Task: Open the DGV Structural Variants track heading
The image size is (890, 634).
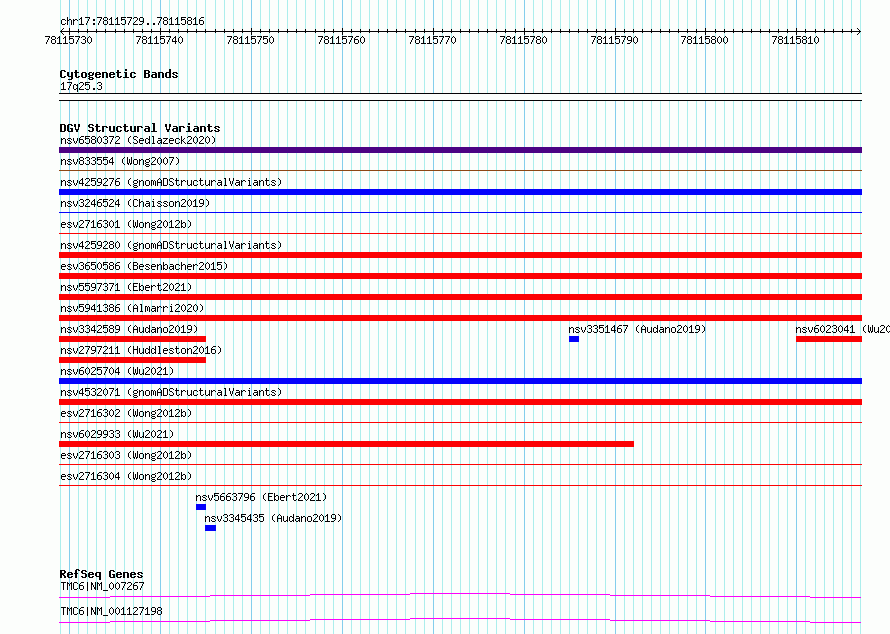Action: pyautogui.click(x=140, y=128)
